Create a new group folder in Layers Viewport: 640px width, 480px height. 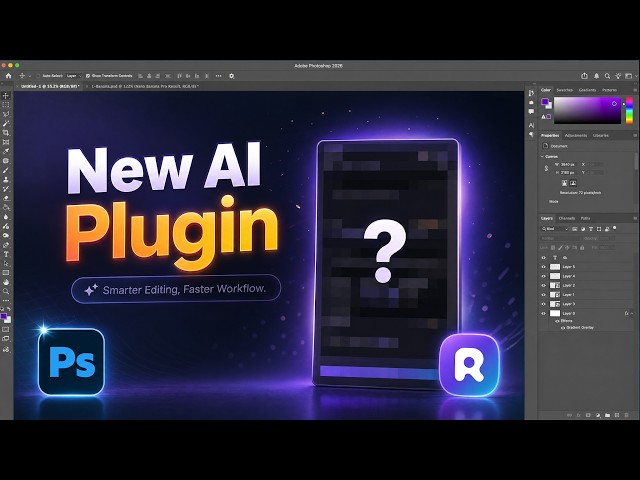(x=607, y=416)
